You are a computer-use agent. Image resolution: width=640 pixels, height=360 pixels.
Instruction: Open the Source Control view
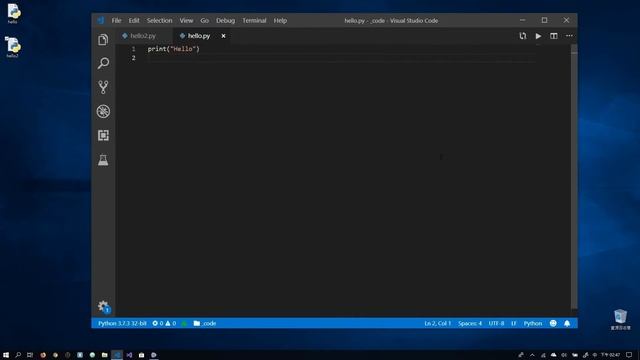103,87
